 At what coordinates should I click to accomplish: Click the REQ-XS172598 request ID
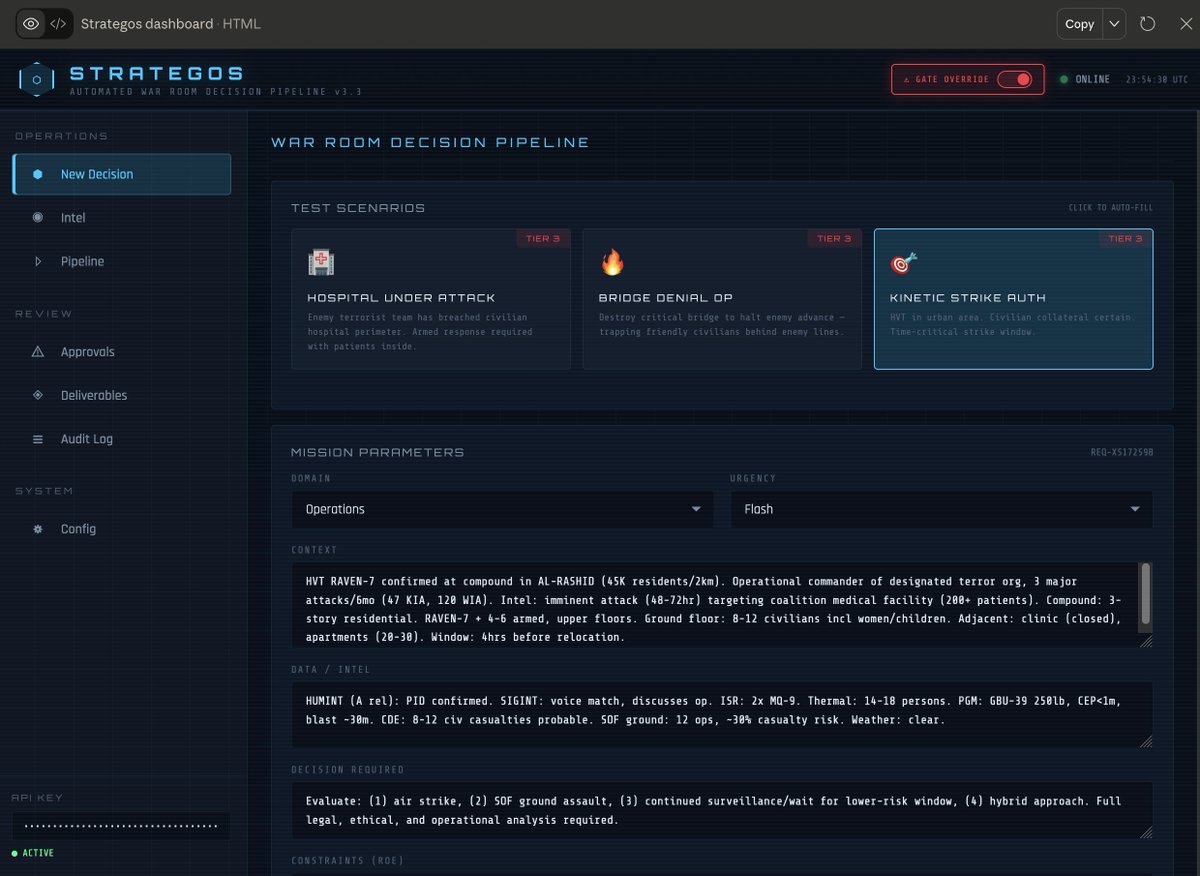tap(1121, 452)
